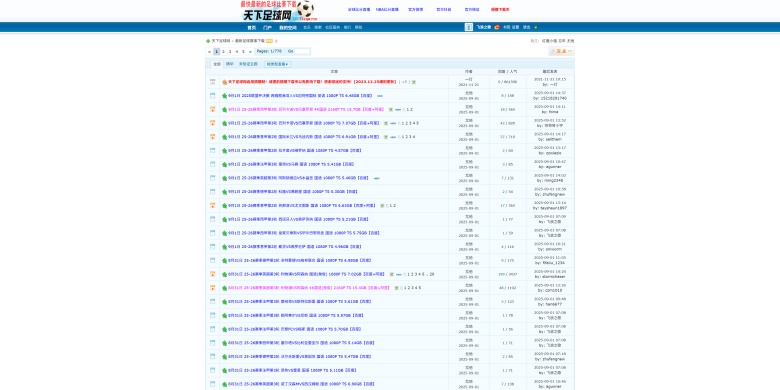Open page 5 of the 1080P thread with pages 1-5
780x390 pixels.
click(x=417, y=123)
